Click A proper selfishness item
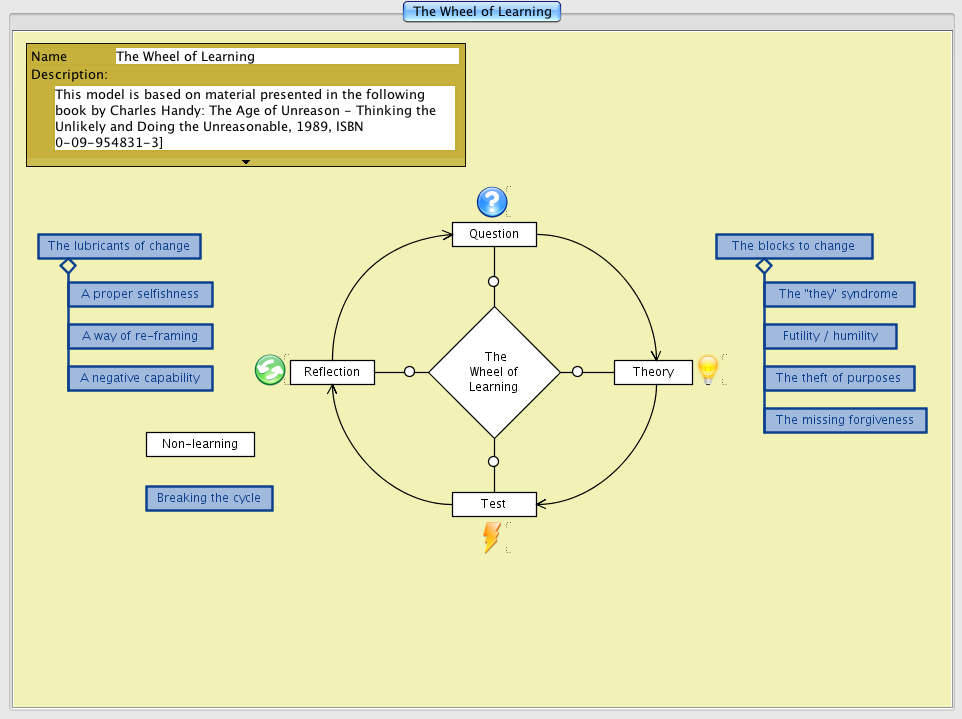 coord(140,294)
